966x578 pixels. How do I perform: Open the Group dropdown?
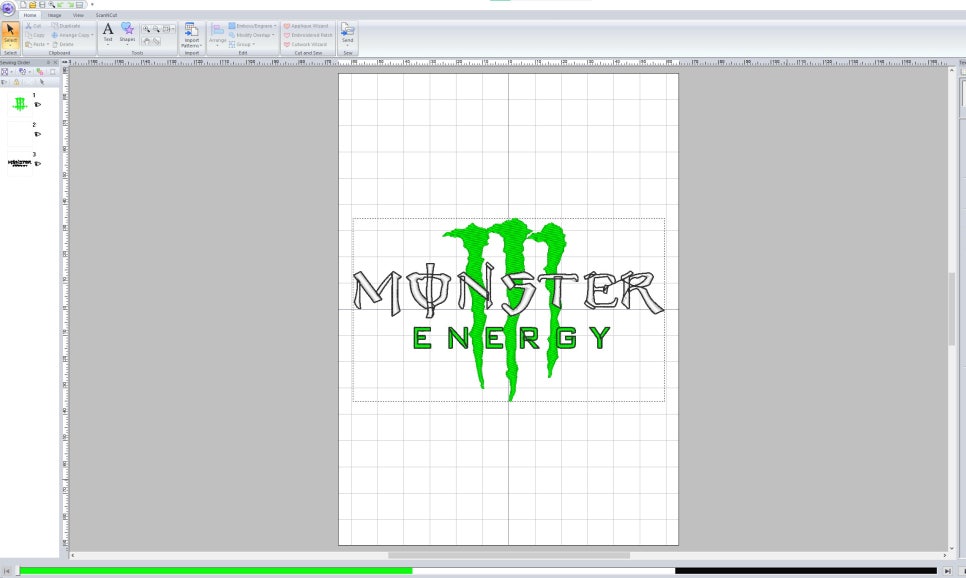pyautogui.click(x=242, y=44)
